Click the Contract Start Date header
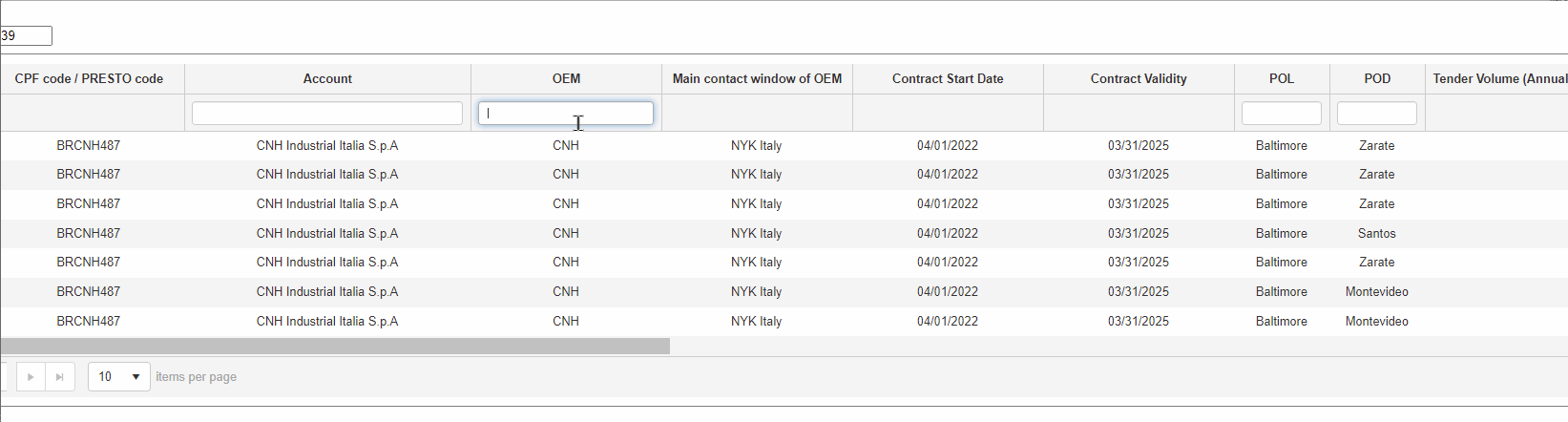Viewport: 1568px width, 422px height. coord(948,79)
